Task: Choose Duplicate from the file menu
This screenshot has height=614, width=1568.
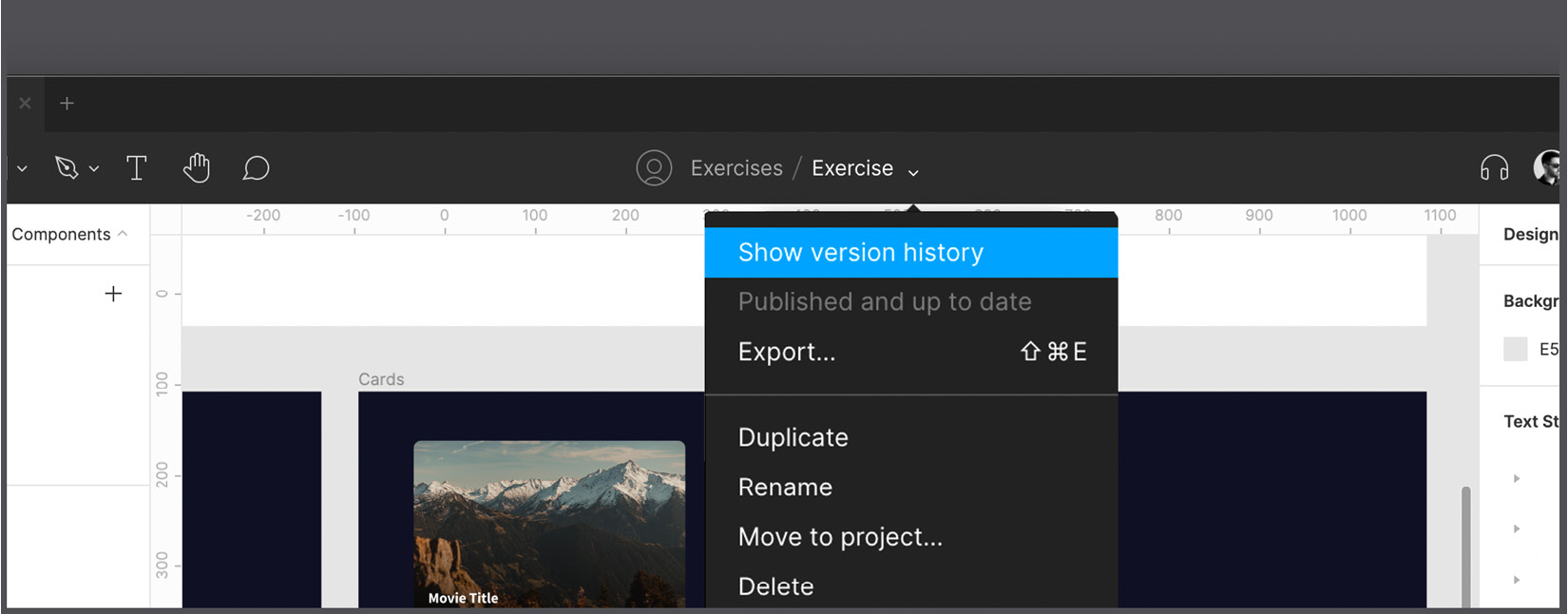Action: click(911, 437)
